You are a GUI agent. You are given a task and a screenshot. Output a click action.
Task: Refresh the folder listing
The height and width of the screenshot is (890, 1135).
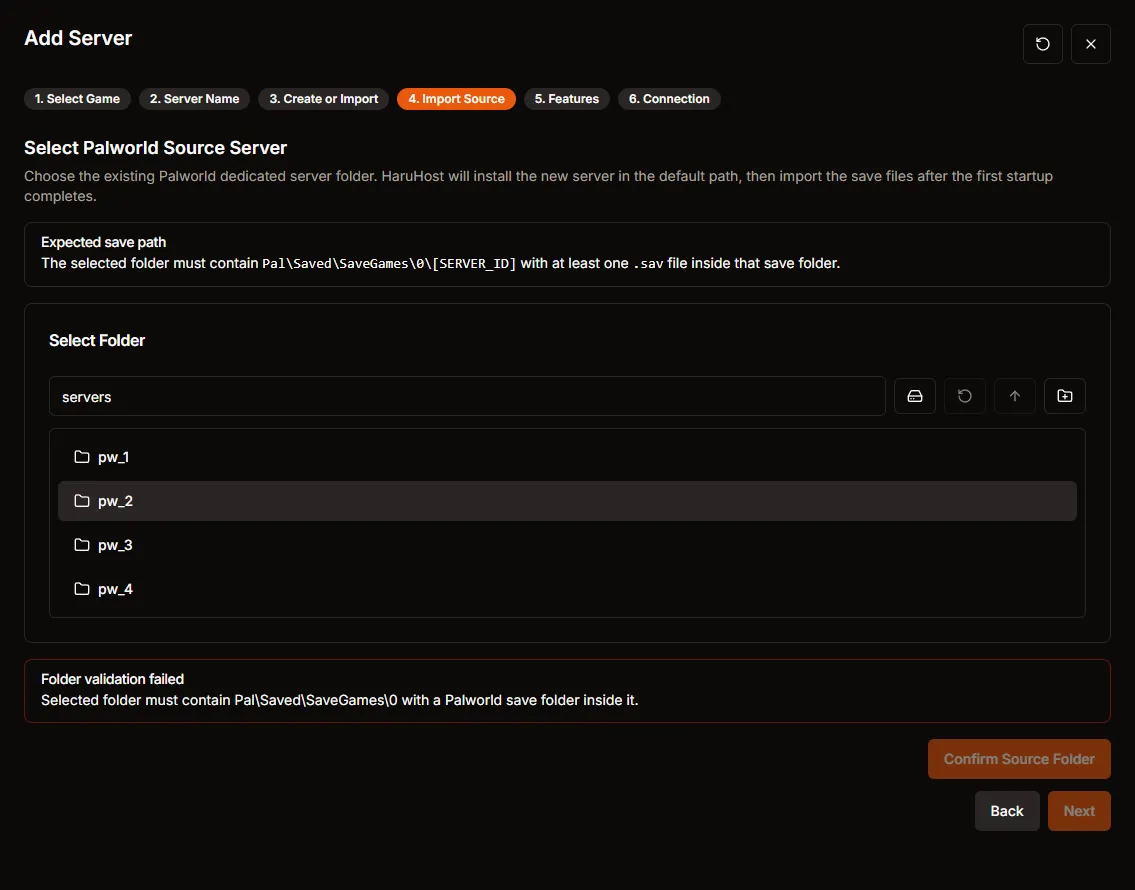[964, 396]
